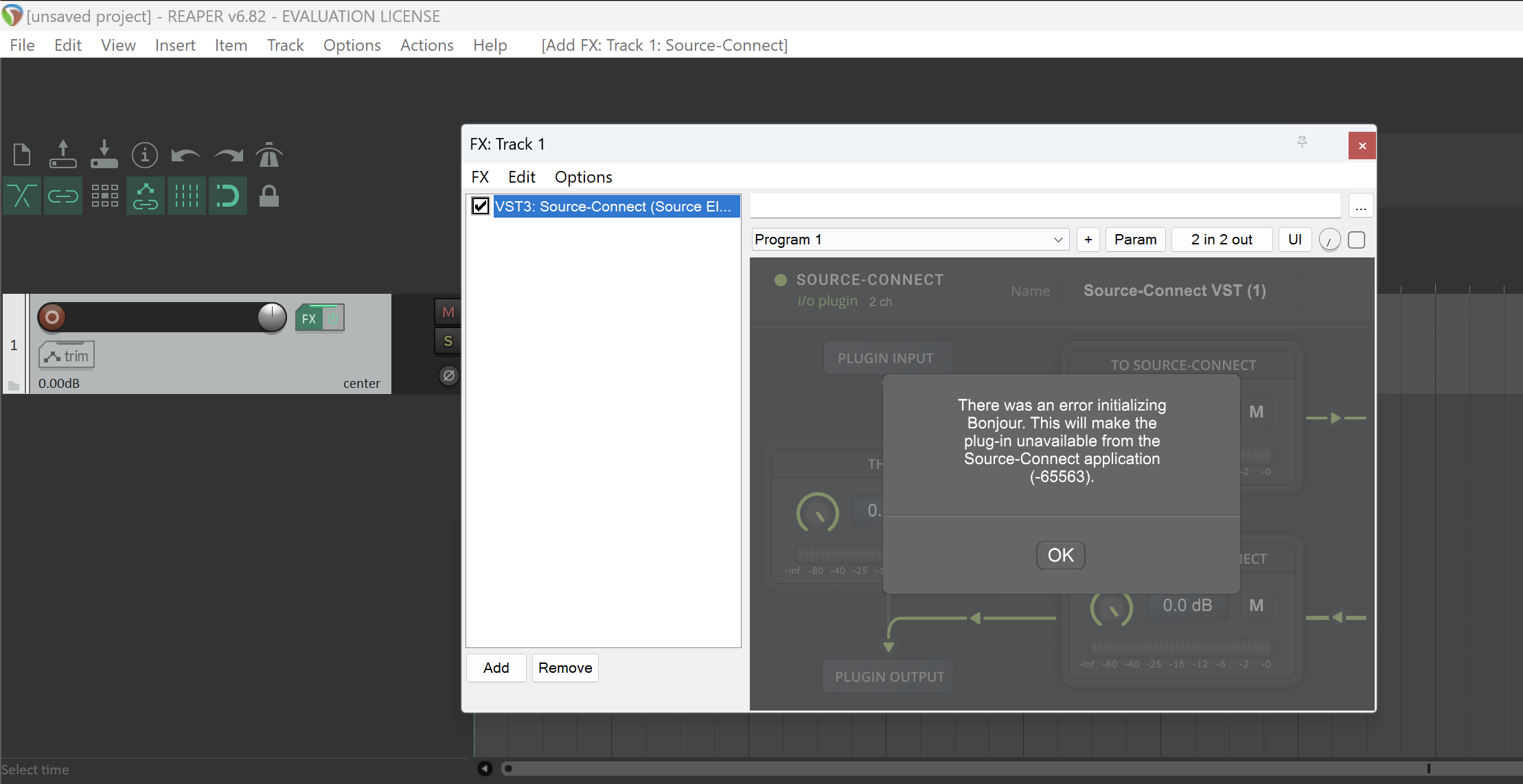Click OK on the Bonjour error
Screen dimensions: 1523x784
1060,555
